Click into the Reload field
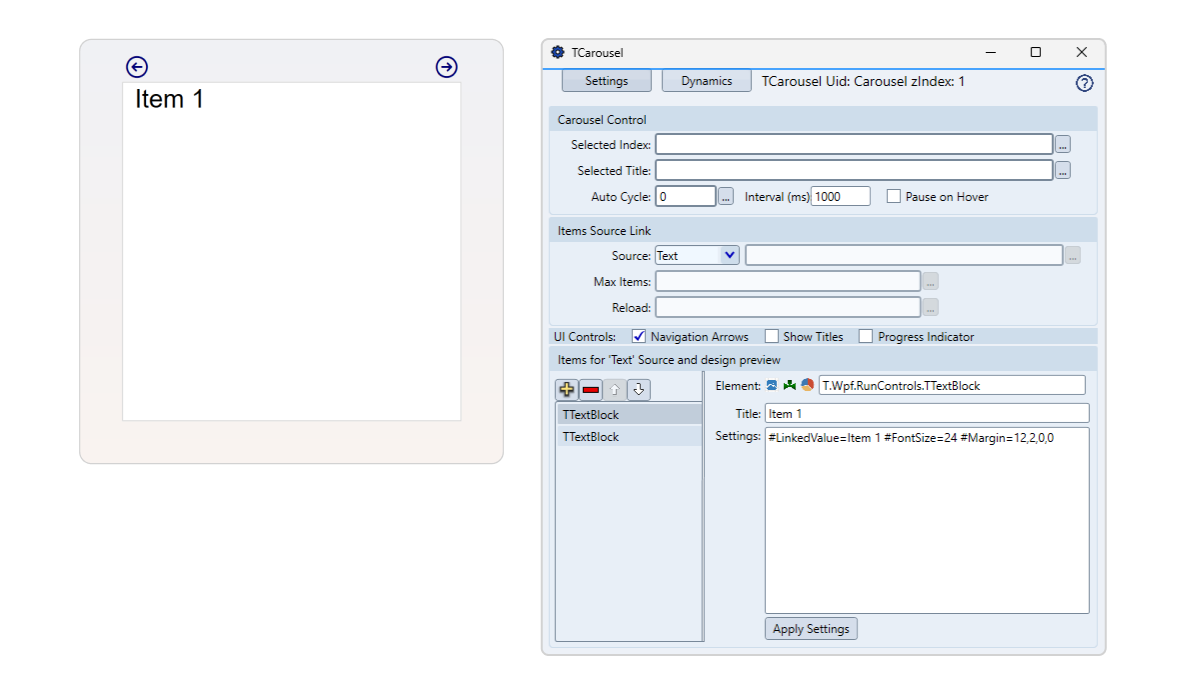Viewport: 1185px width, 694px height. pyautogui.click(x=787, y=308)
